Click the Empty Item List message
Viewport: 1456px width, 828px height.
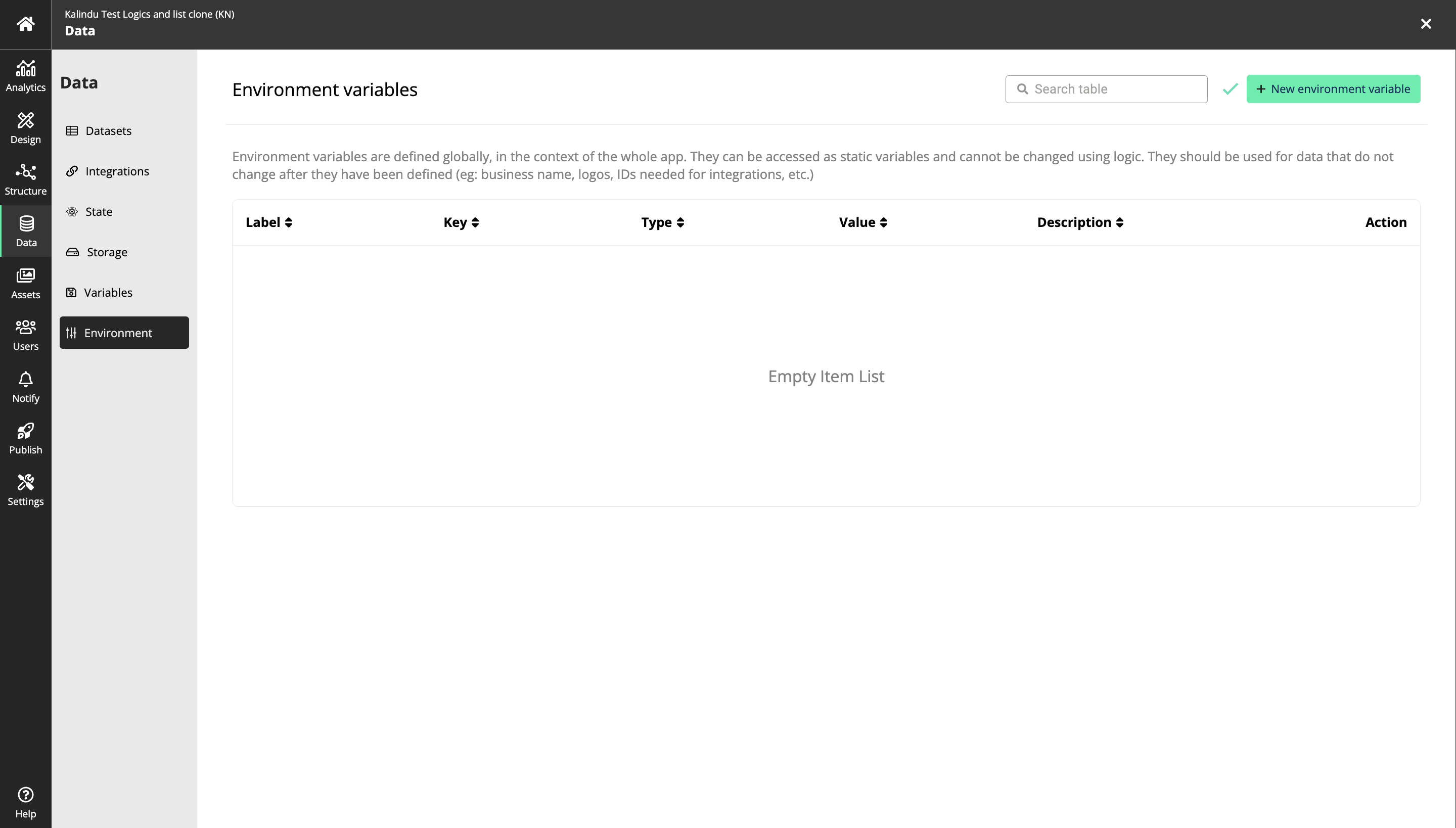826,377
